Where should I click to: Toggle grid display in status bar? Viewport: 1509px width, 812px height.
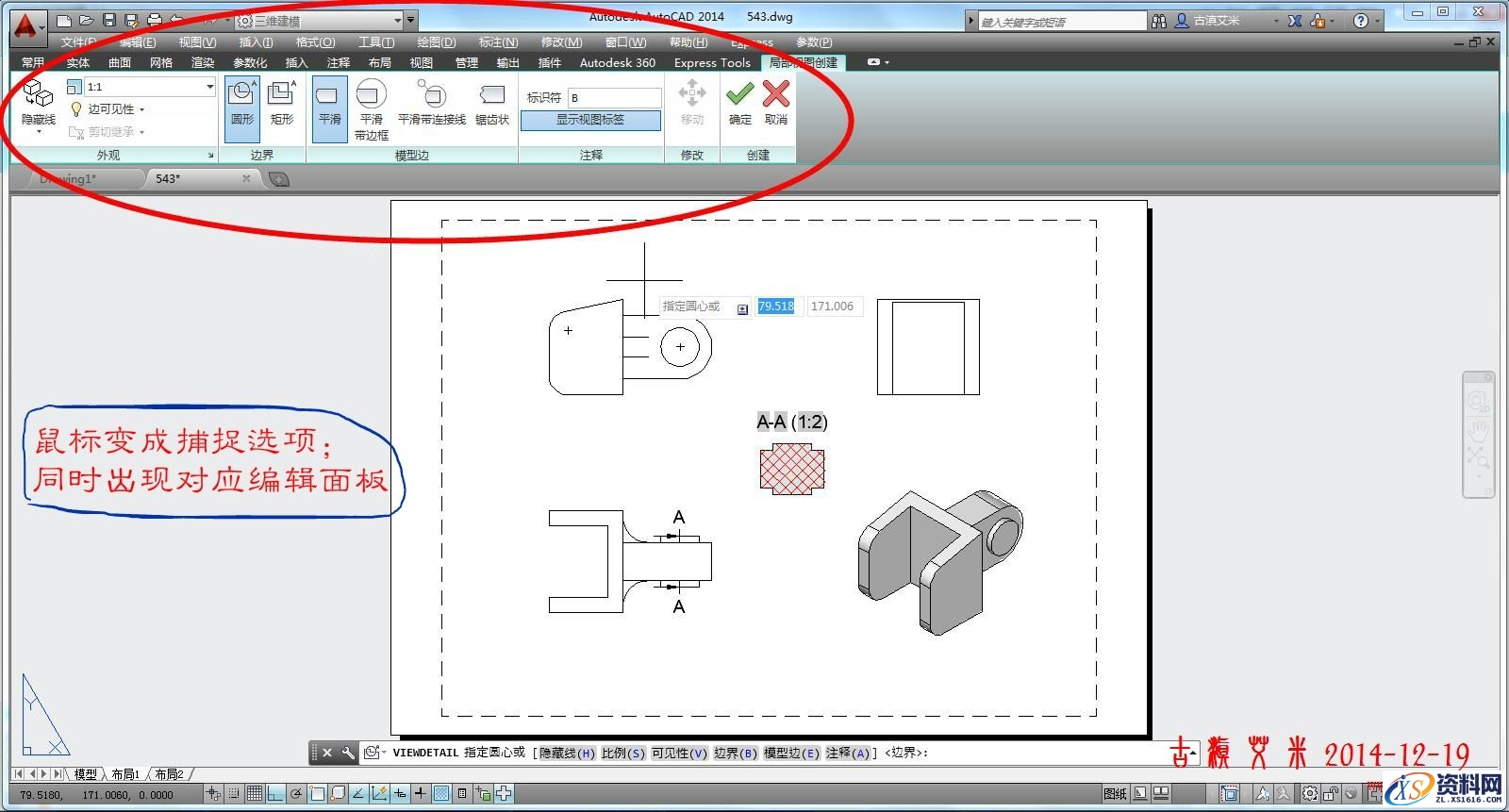[x=255, y=794]
